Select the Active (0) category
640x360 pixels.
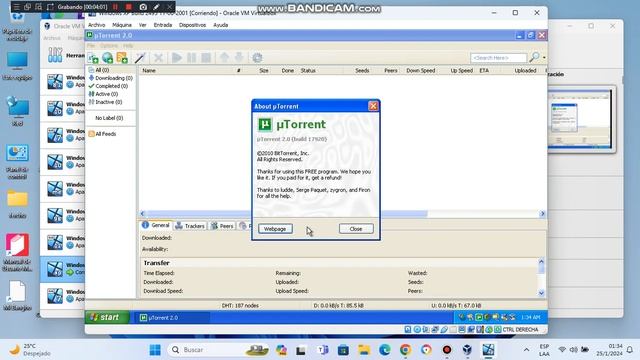103,94
